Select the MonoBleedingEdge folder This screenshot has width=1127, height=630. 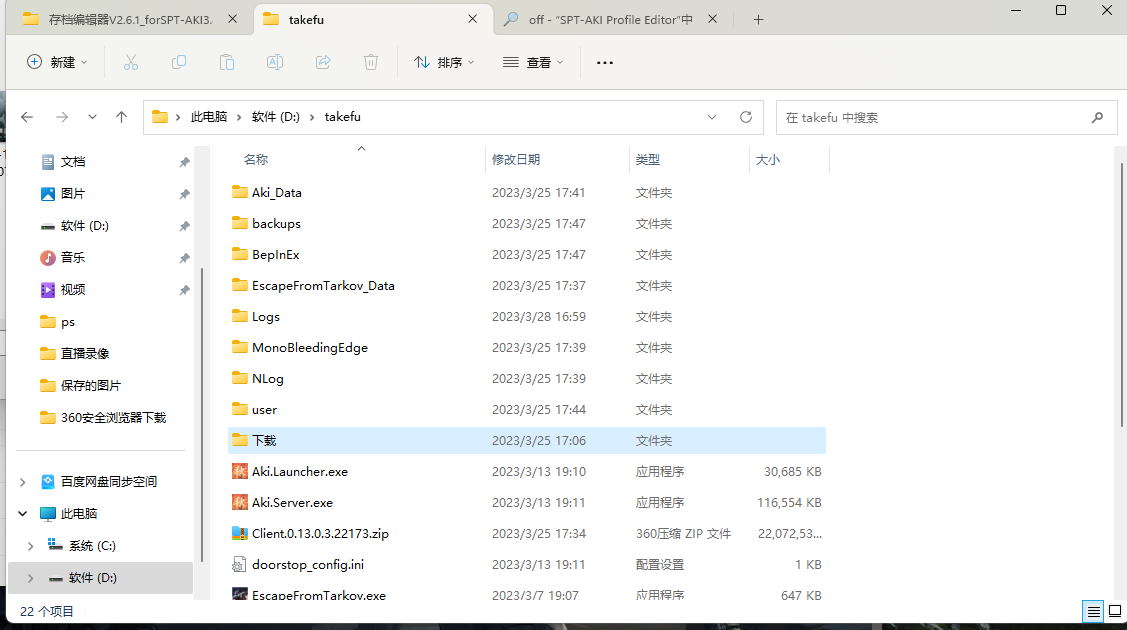527,347
